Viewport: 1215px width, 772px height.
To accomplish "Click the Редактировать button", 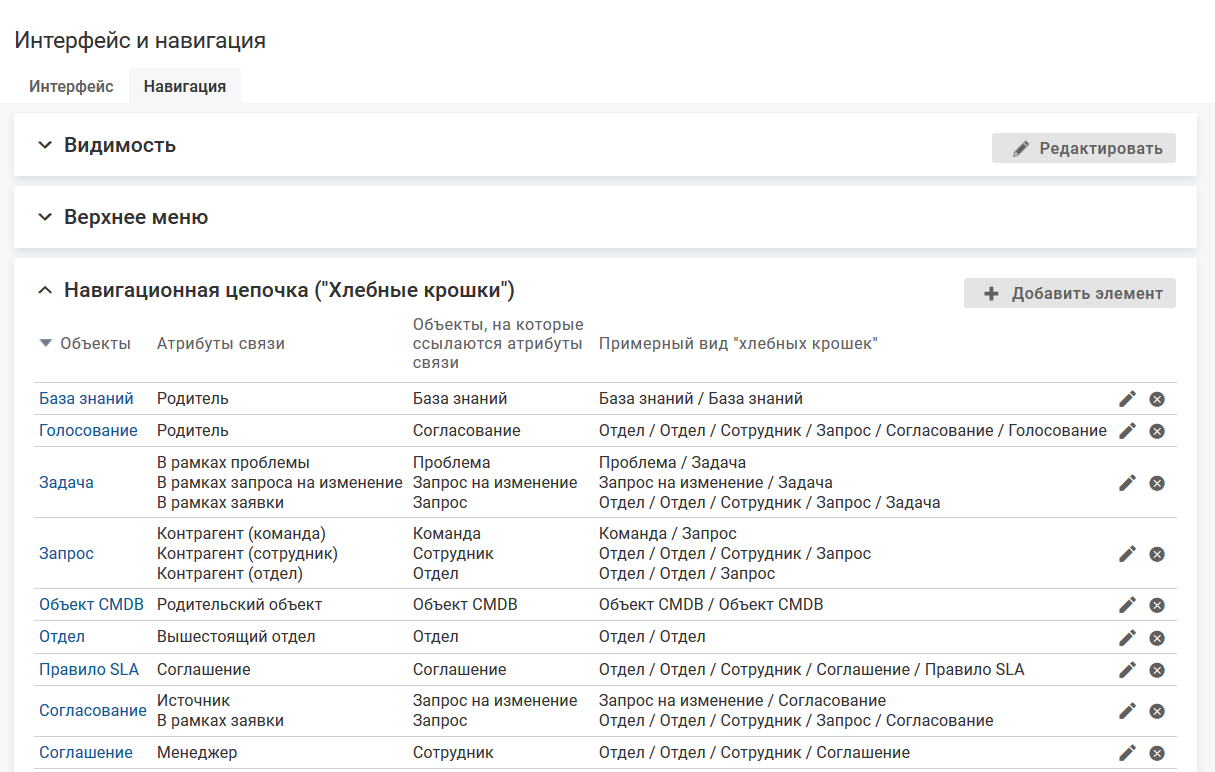I will click(1084, 148).
